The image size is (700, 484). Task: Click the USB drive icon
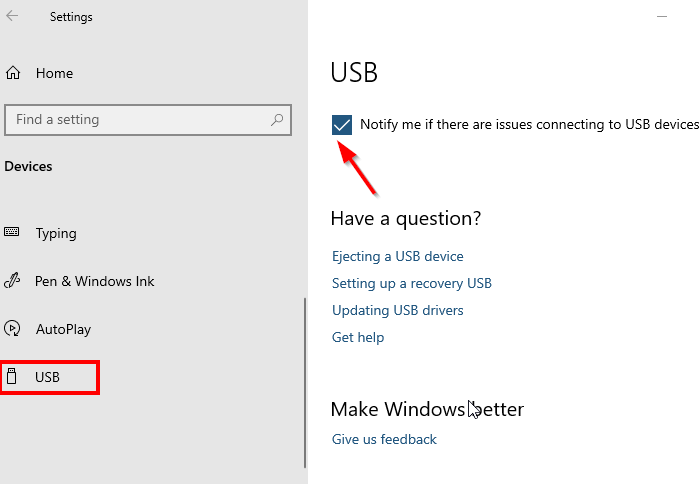(x=12, y=377)
